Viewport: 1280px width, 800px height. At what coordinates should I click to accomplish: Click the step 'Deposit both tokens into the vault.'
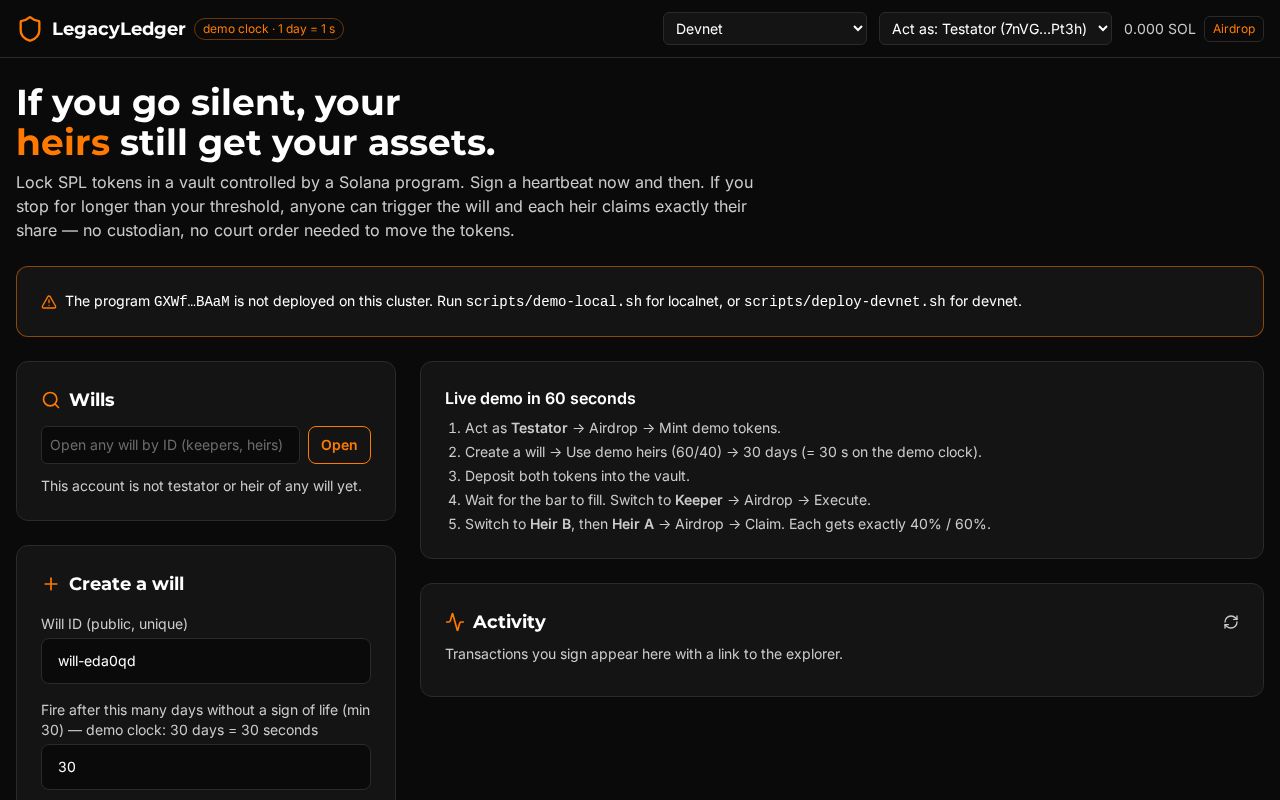[577, 476]
